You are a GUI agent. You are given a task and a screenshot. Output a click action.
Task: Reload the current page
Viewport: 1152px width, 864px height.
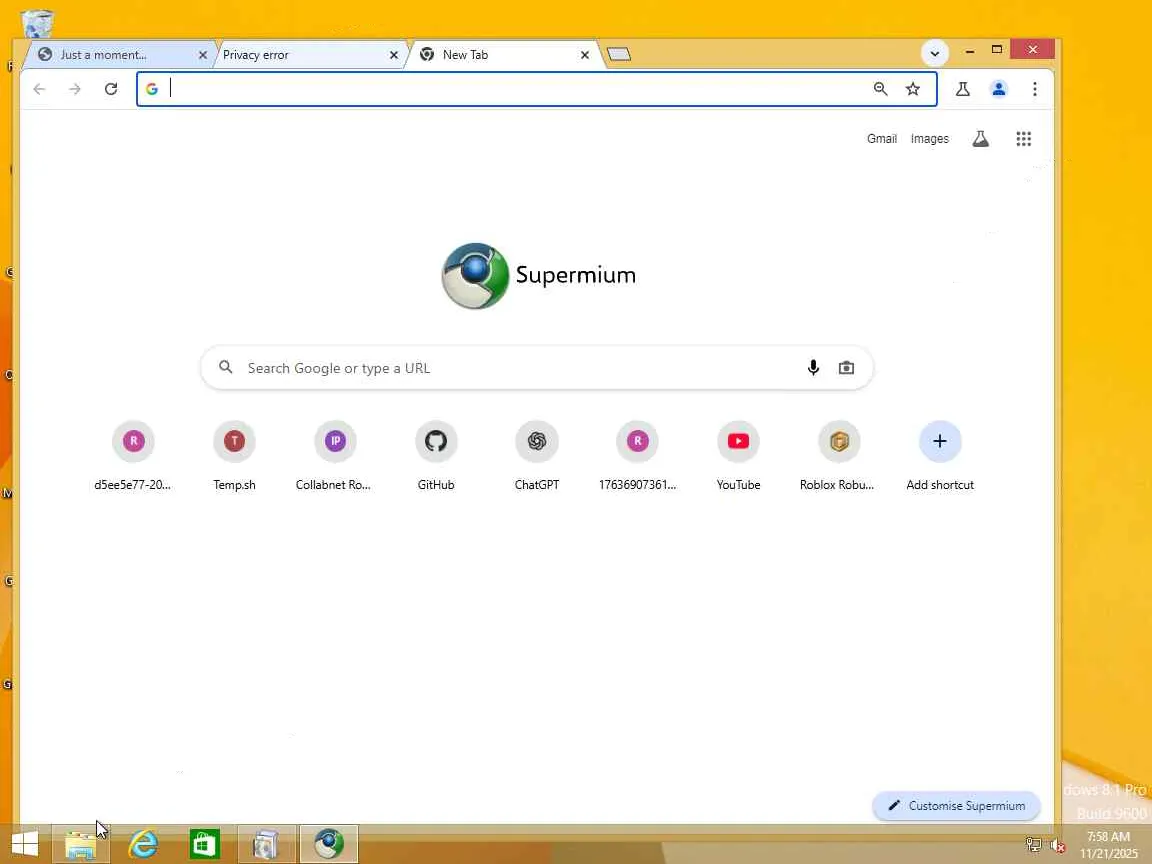[x=111, y=89]
